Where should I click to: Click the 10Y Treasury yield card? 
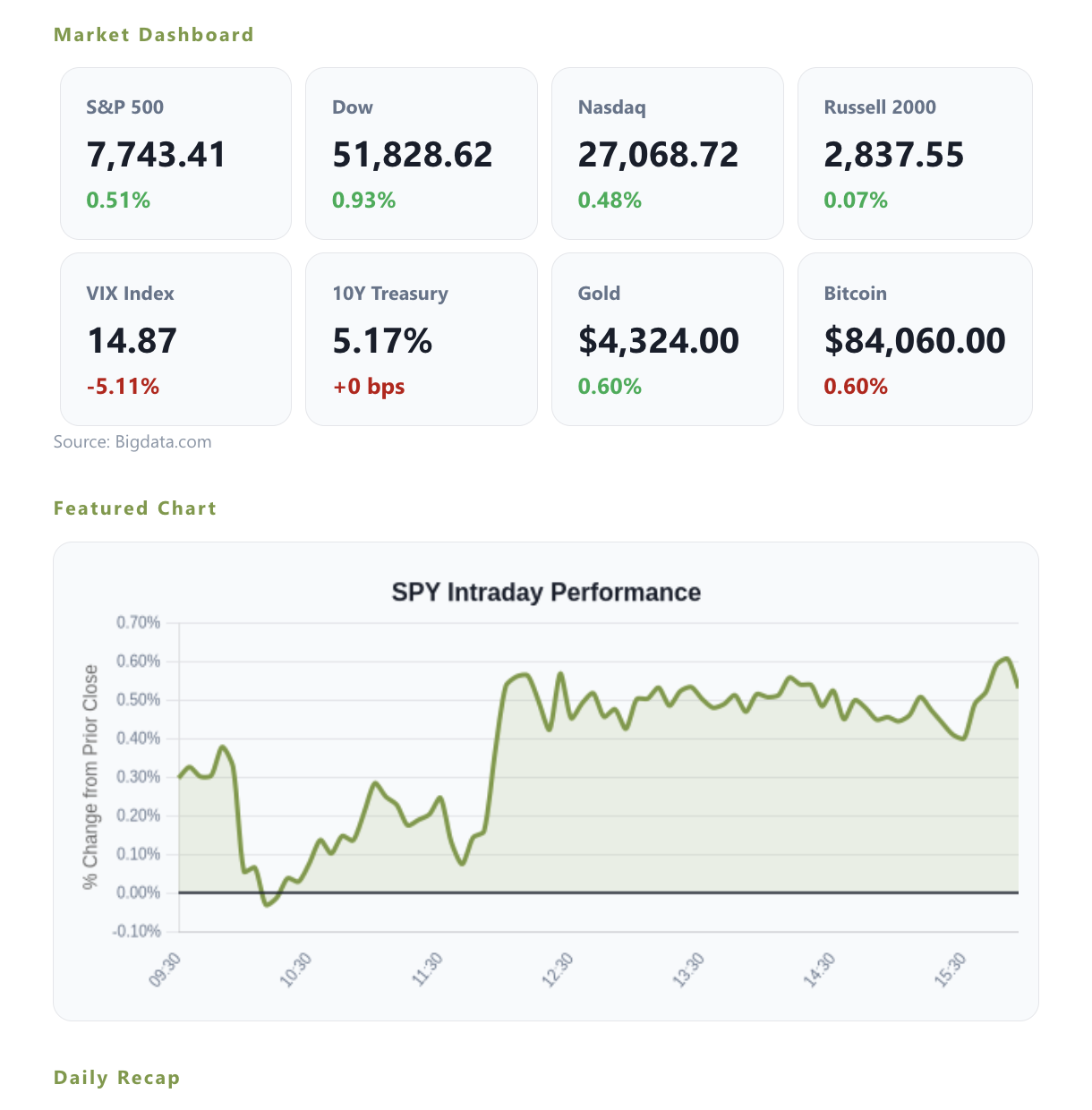pyautogui.click(x=422, y=339)
